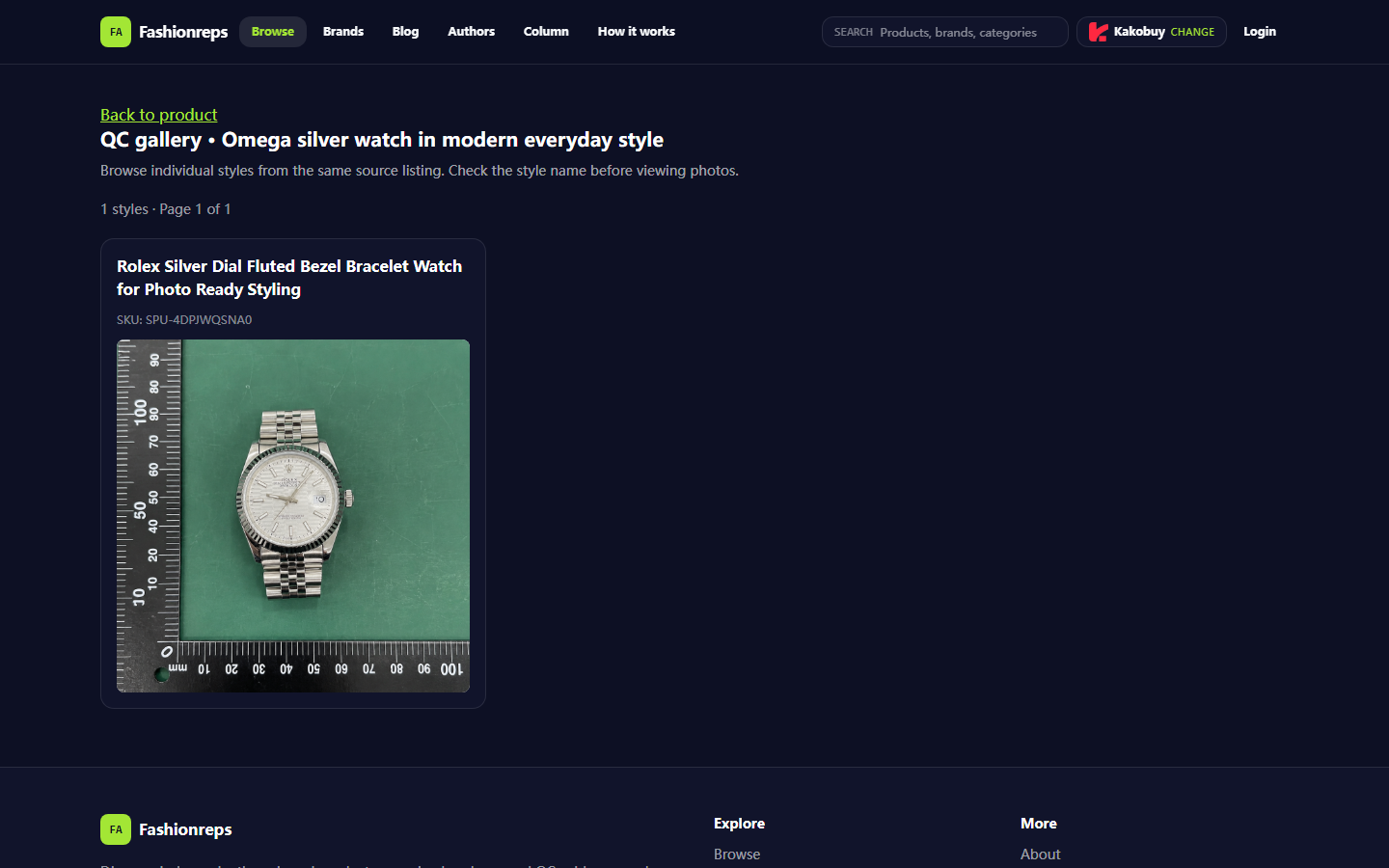Open the Brands navigation item
The width and height of the screenshot is (1389, 868).
[343, 32]
